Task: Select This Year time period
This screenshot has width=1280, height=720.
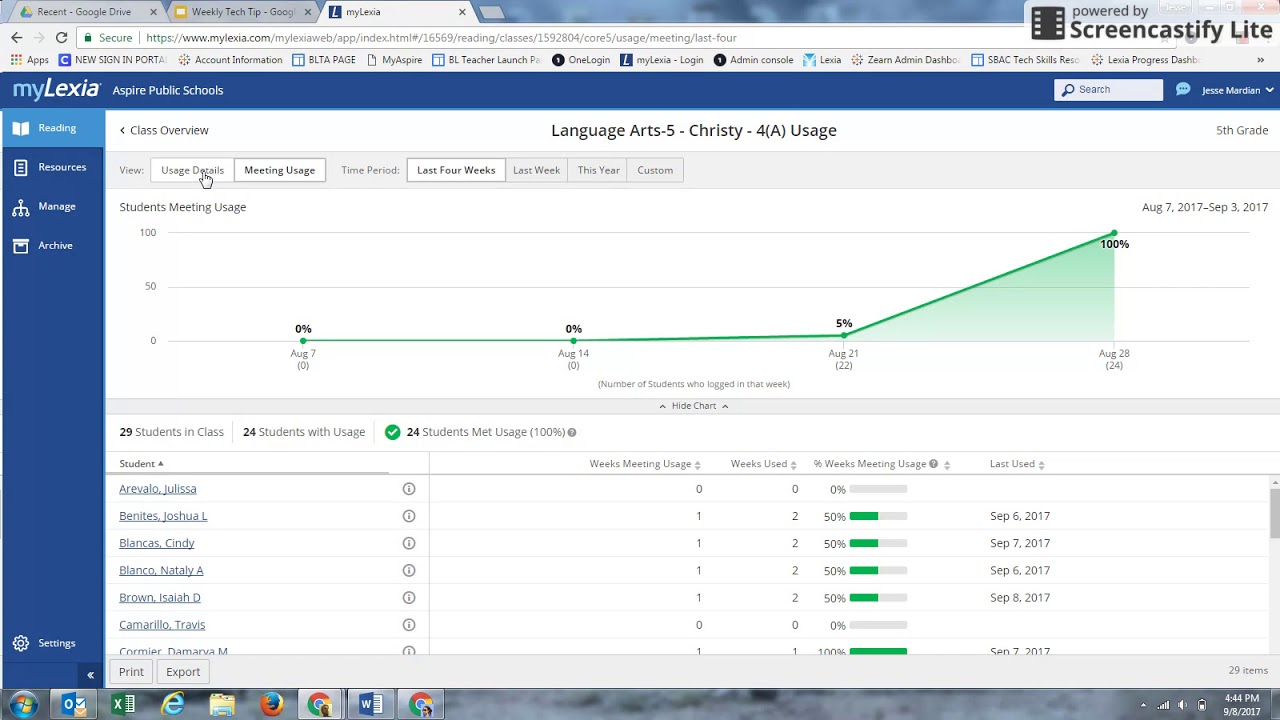Action: coord(598,170)
